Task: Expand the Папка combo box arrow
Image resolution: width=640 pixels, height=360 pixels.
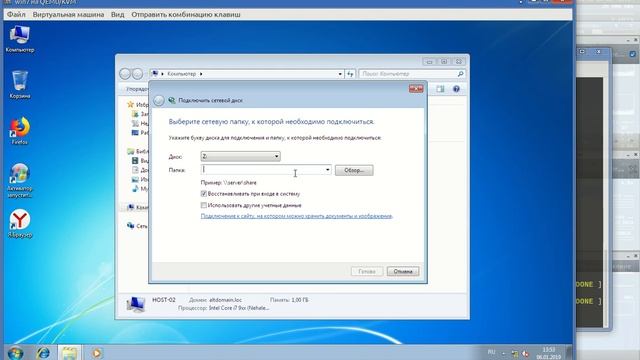Action: pos(328,170)
